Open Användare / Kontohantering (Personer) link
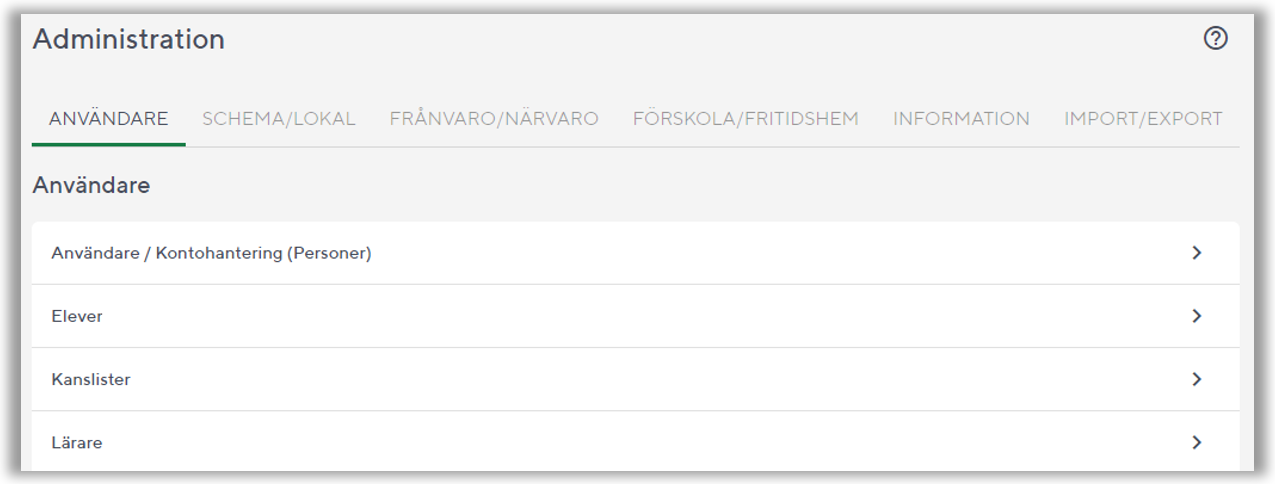 [211, 254]
